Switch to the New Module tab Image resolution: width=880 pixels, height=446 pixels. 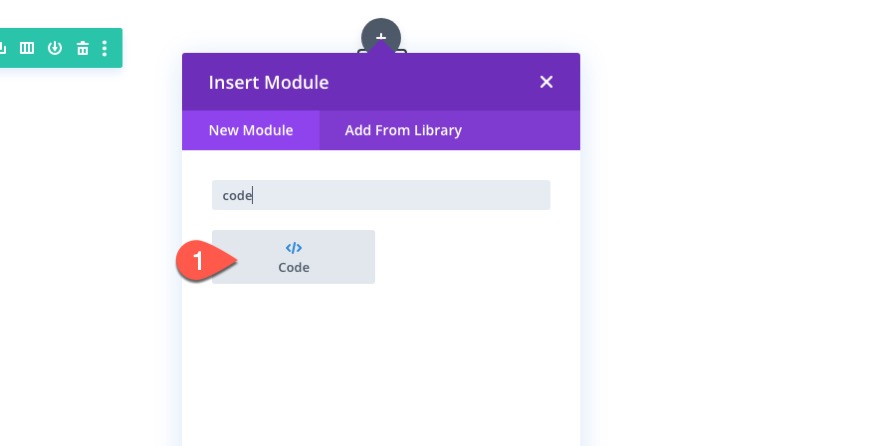coord(250,130)
